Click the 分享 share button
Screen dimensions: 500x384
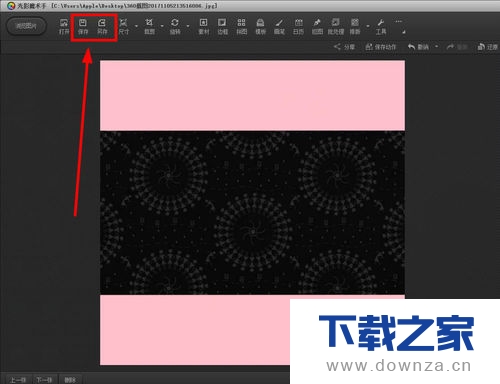(344, 47)
